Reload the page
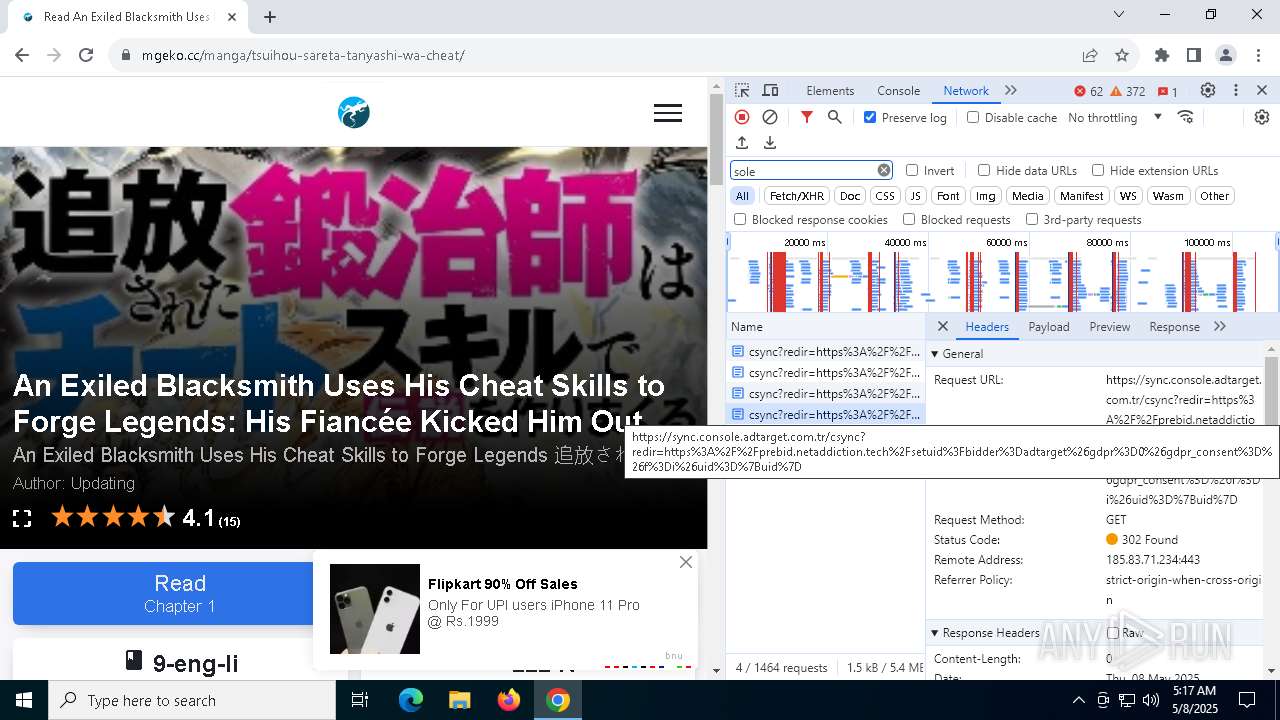The height and width of the screenshot is (720, 1280). (86, 55)
